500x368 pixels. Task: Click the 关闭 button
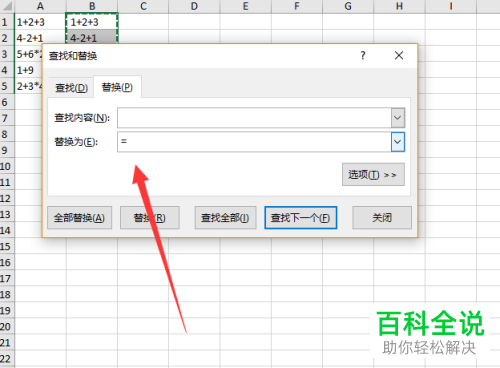click(382, 218)
